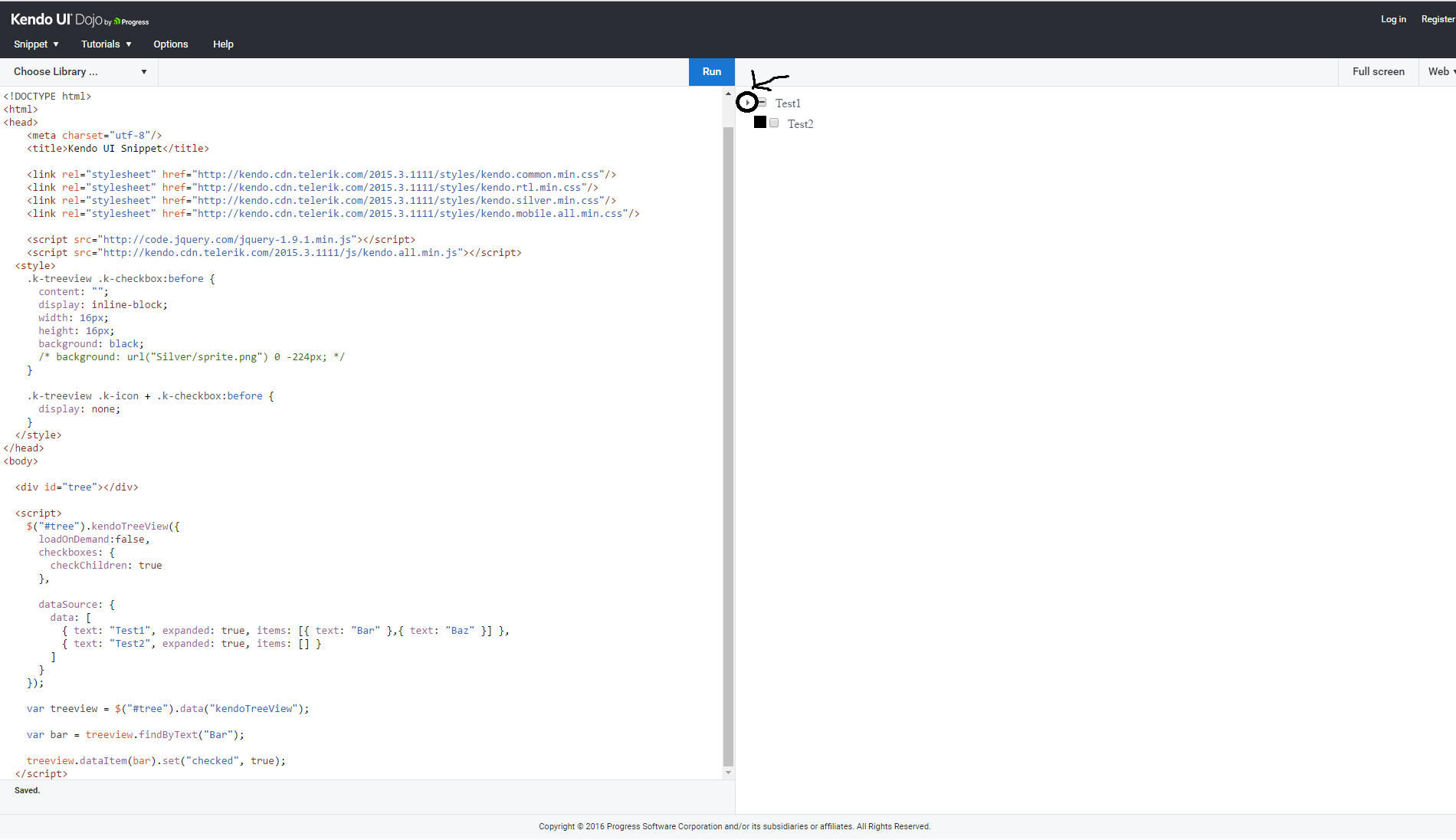The height and width of the screenshot is (840, 1456).
Task: Click the editor scrollbar down arrow
Action: point(728,773)
